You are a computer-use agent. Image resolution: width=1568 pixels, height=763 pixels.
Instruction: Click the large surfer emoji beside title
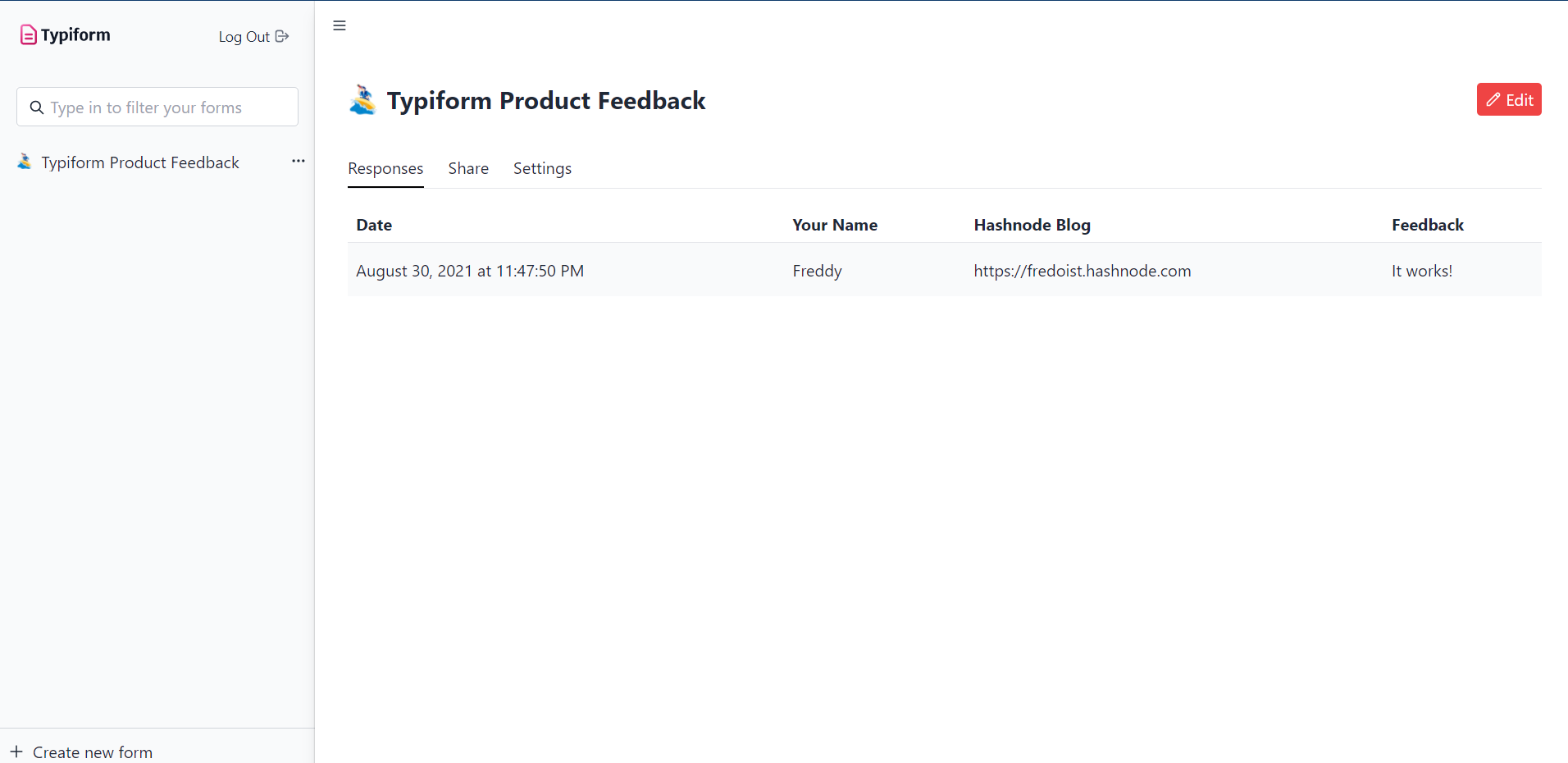pos(362,100)
